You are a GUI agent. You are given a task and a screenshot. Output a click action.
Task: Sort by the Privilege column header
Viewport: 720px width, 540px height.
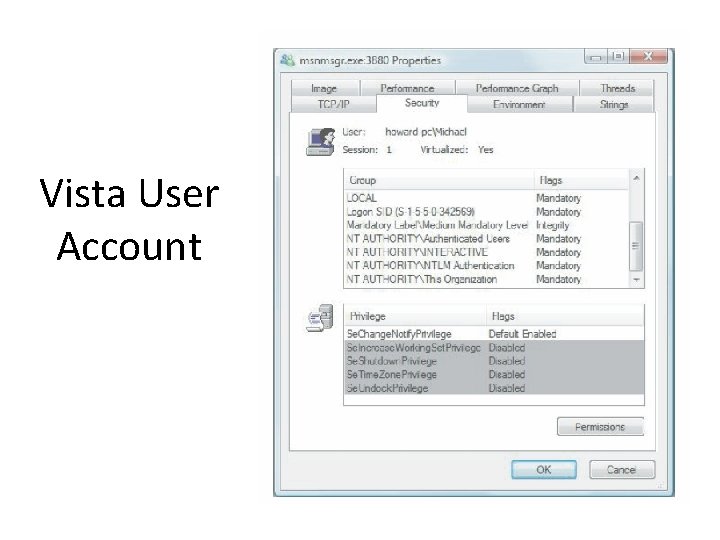click(415, 316)
